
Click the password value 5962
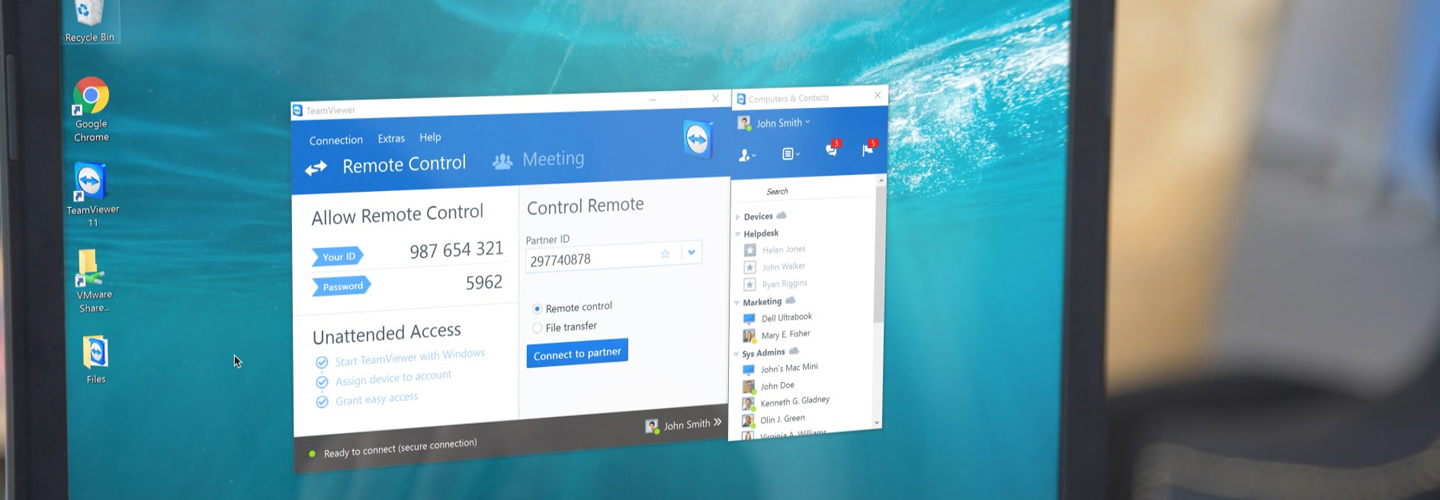coord(484,283)
